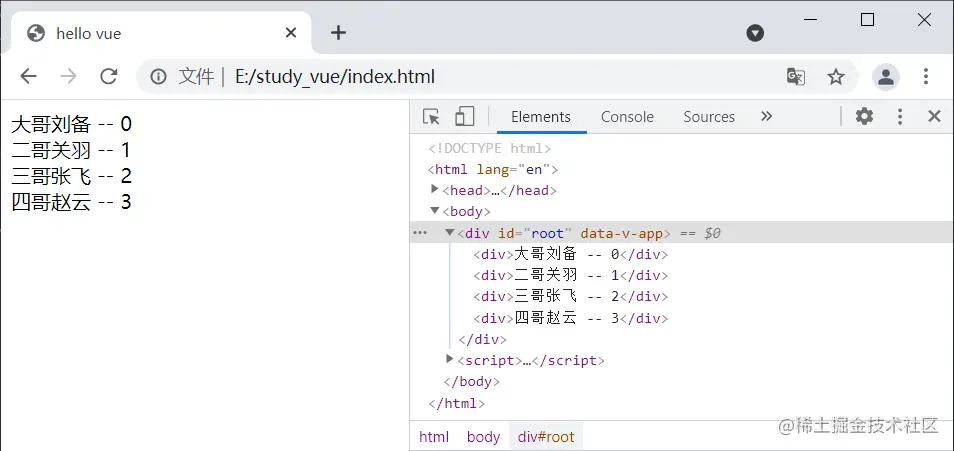The height and width of the screenshot is (451, 954).
Task: Click the tab search down-arrow icon
Action: click(x=755, y=33)
